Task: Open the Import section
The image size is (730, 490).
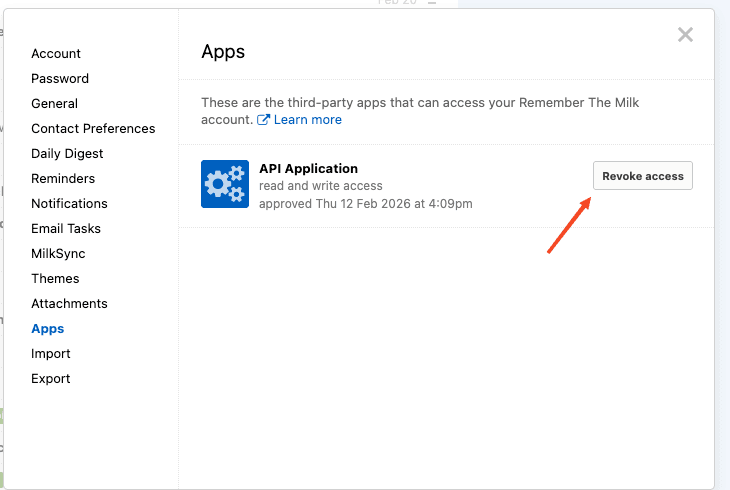Action: [x=51, y=354]
